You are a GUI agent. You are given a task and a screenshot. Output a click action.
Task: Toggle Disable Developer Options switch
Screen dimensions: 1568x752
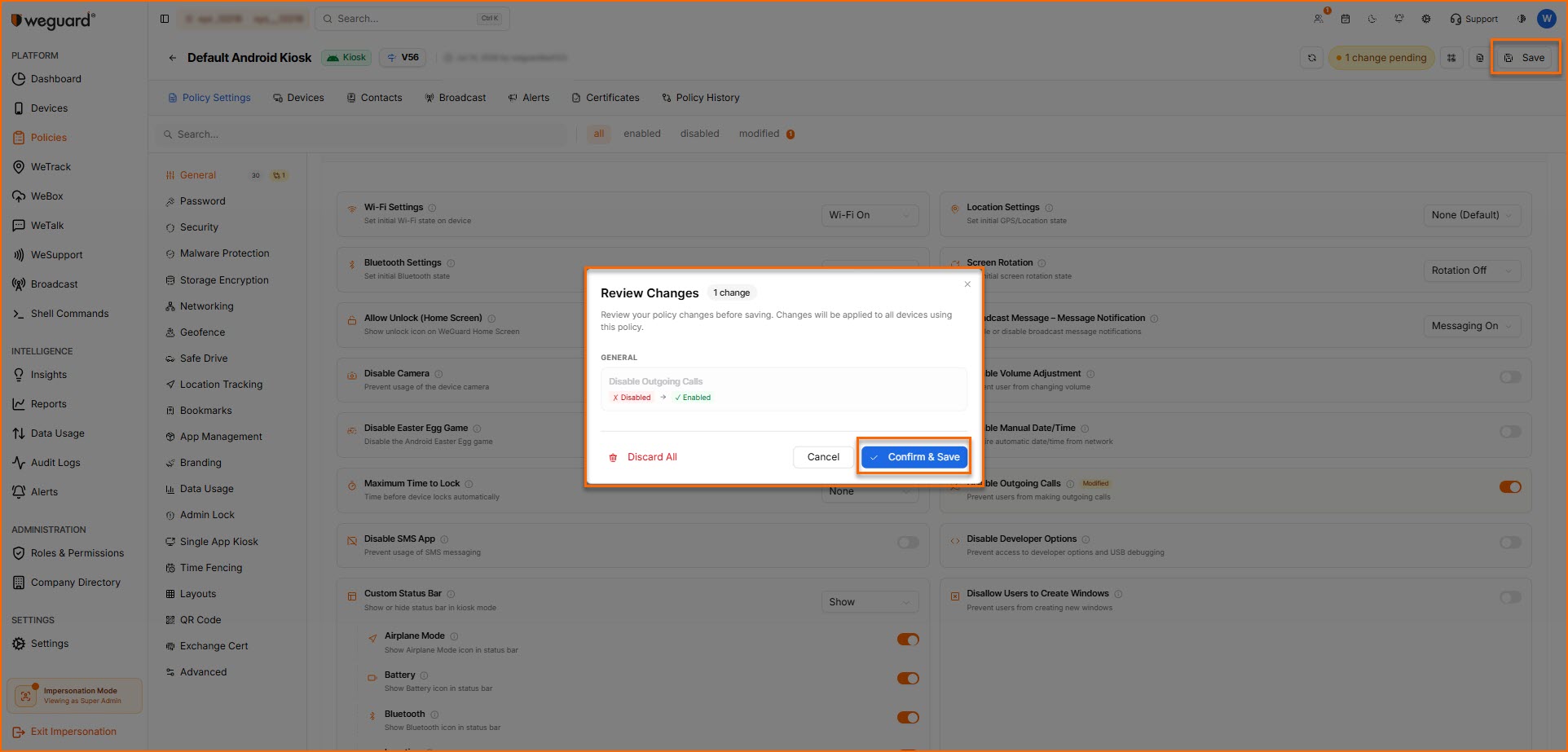pyautogui.click(x=1510, y=543)
